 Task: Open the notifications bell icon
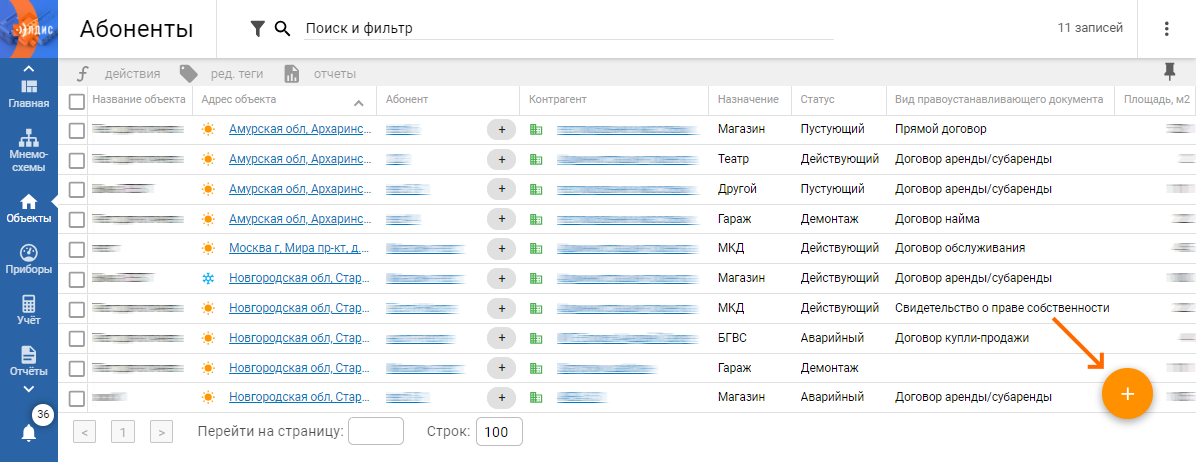tap(29, 433)
